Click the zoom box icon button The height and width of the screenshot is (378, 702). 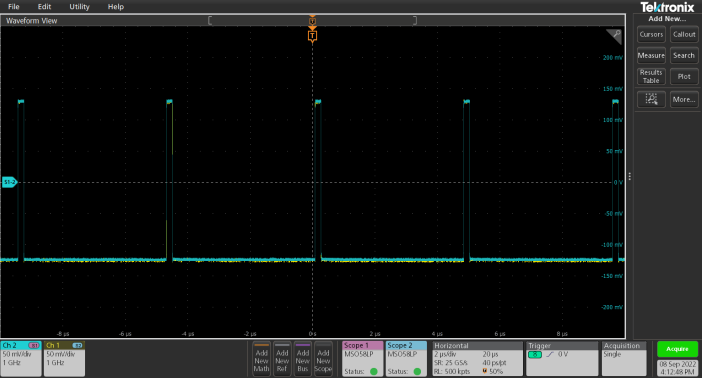click(651, 99)
